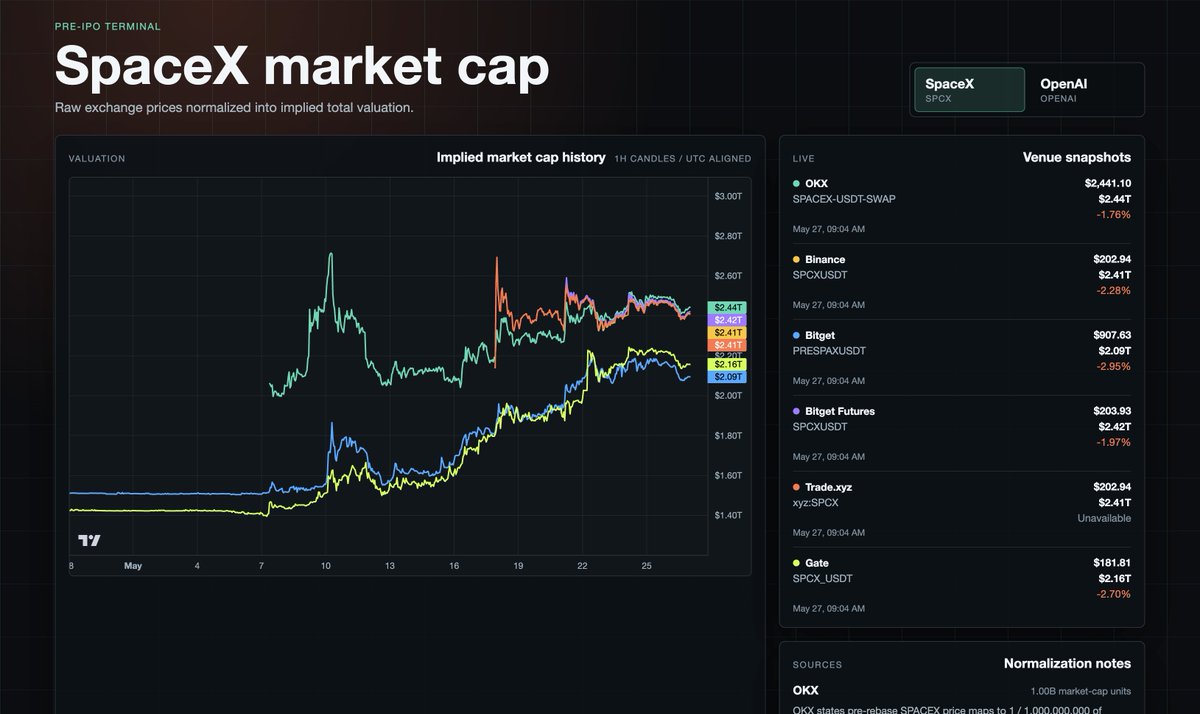The height and width of the screenshot is (714, 1200).
Task: Click the $907.63 Bitget price
Action: pyautogui.click(x=1113, y=336)
